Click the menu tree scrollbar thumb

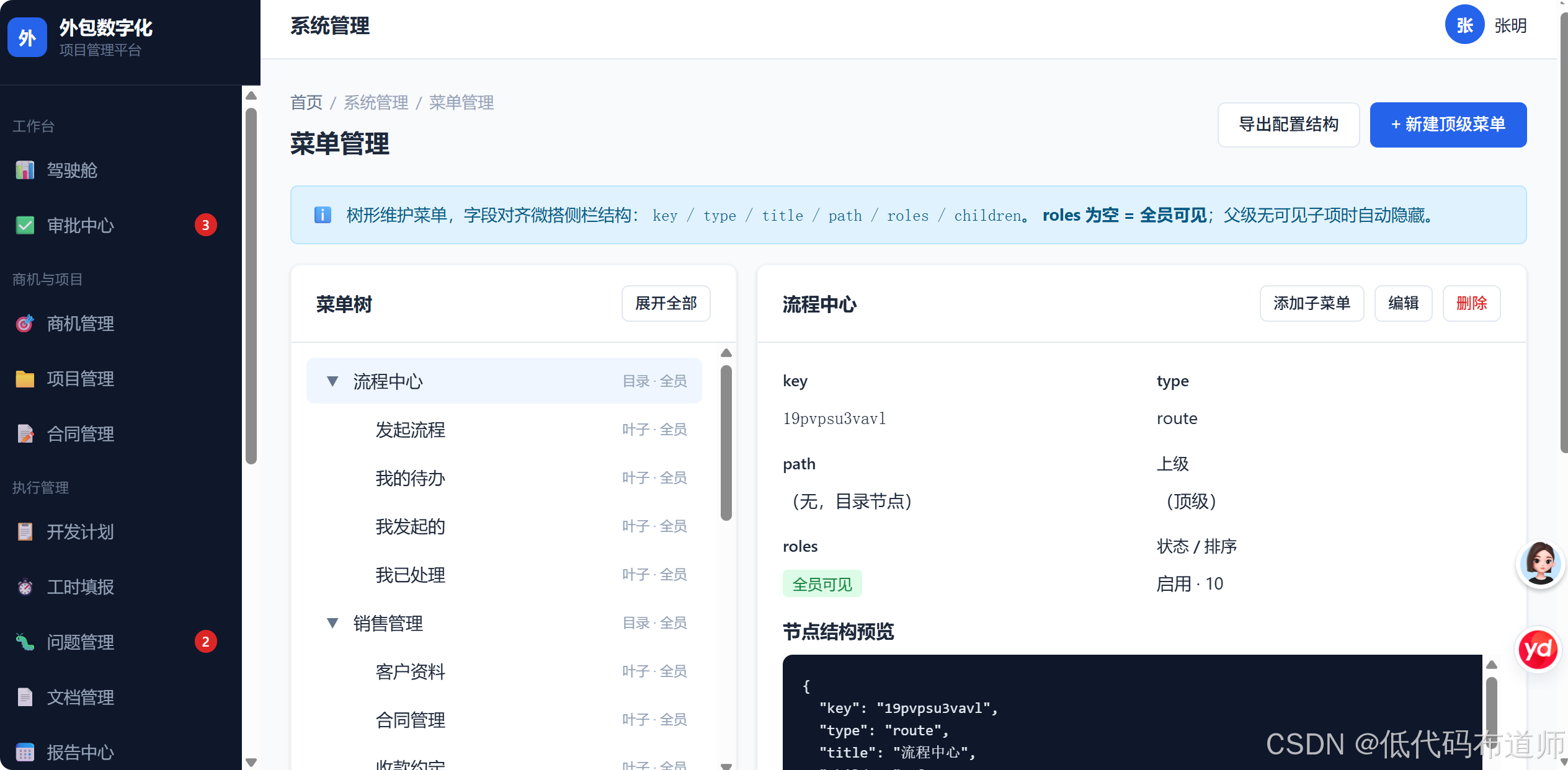[x=726, y=443]
